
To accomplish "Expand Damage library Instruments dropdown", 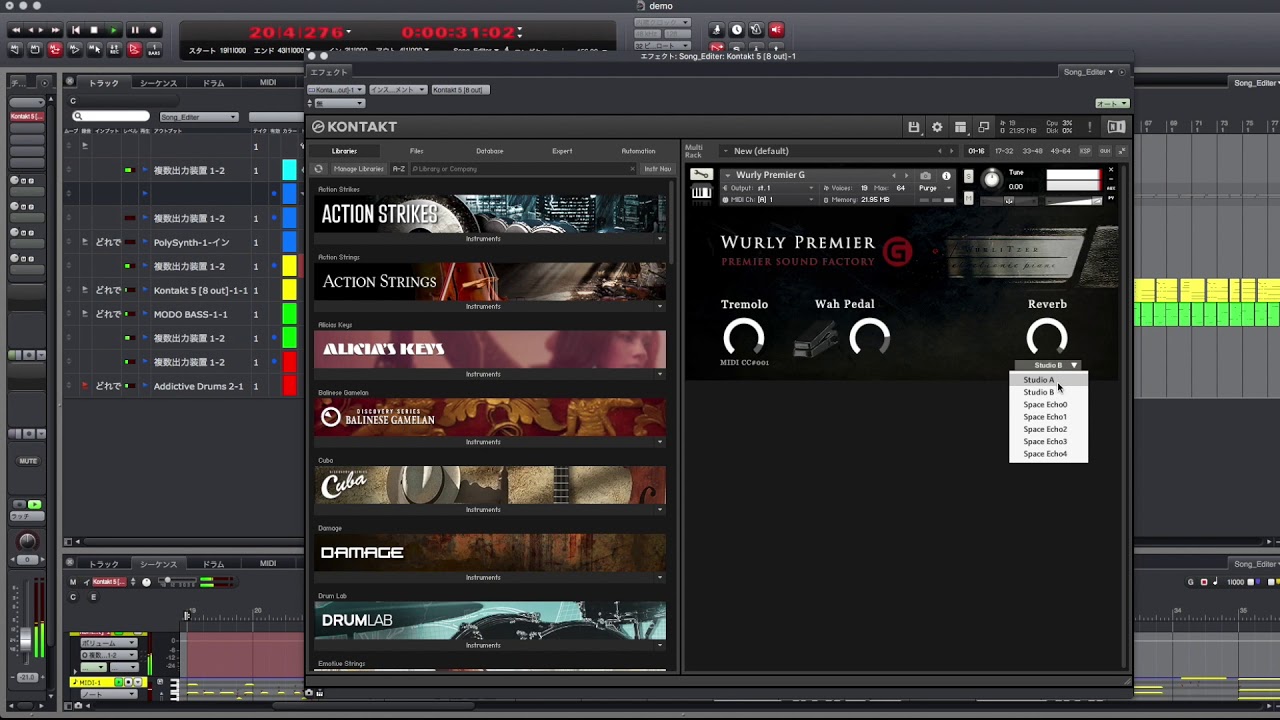I will [x=660, y=577].
